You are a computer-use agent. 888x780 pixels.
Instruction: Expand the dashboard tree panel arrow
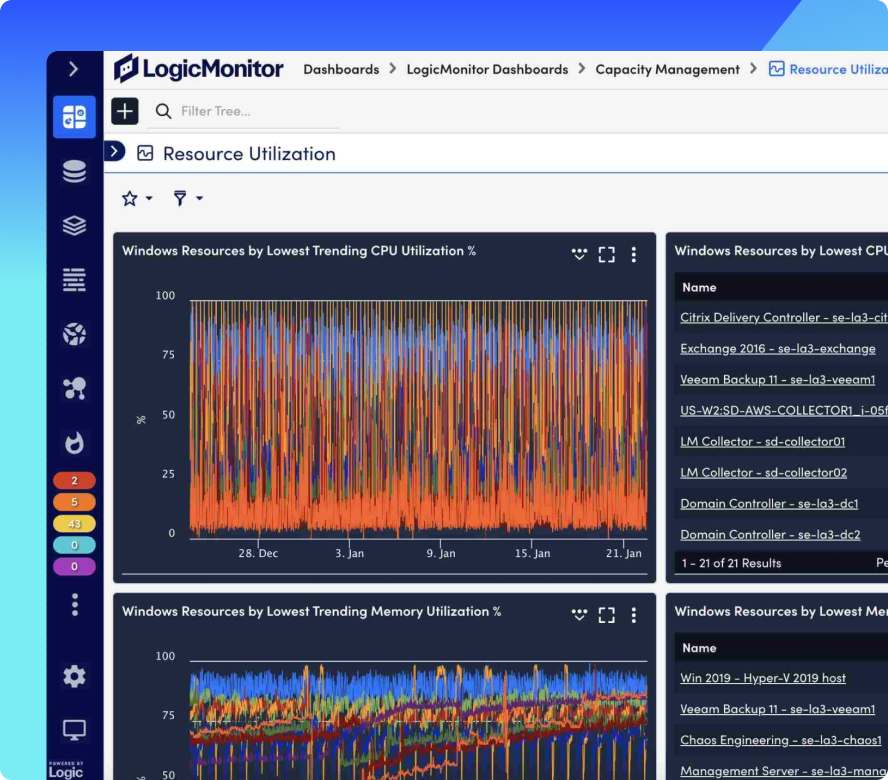point(114,151)
